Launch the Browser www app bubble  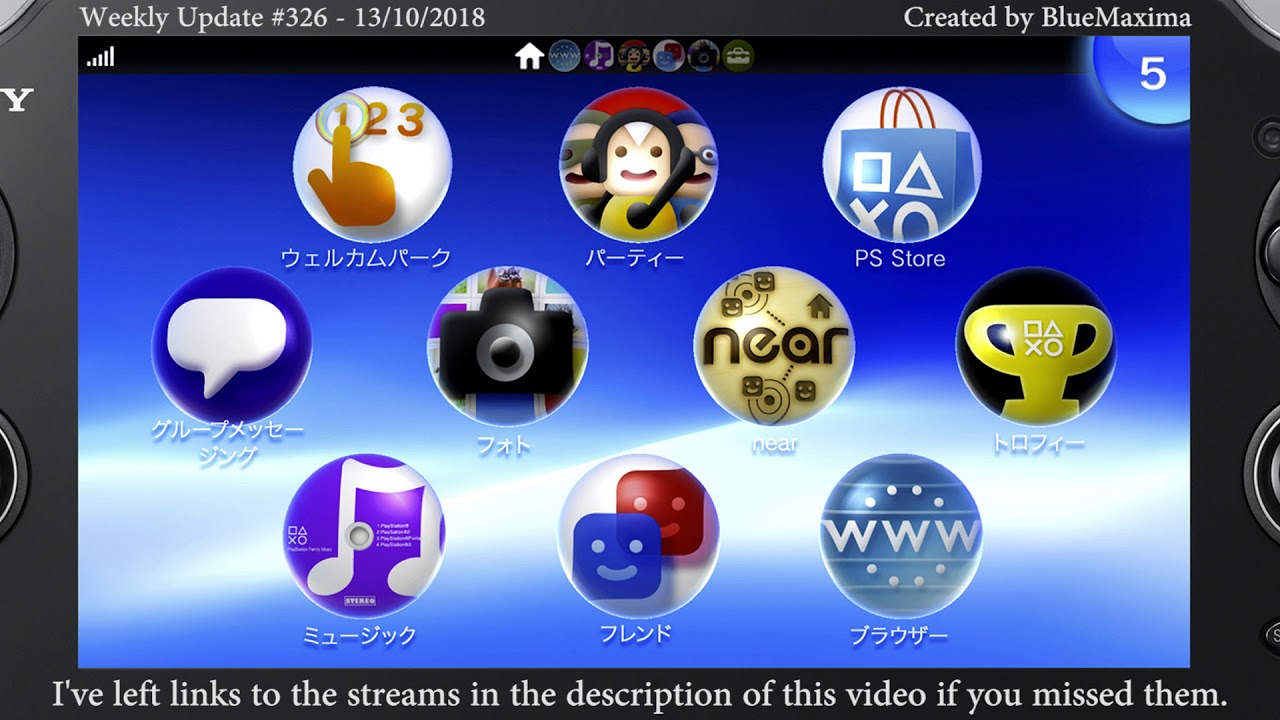coord(901,536)
